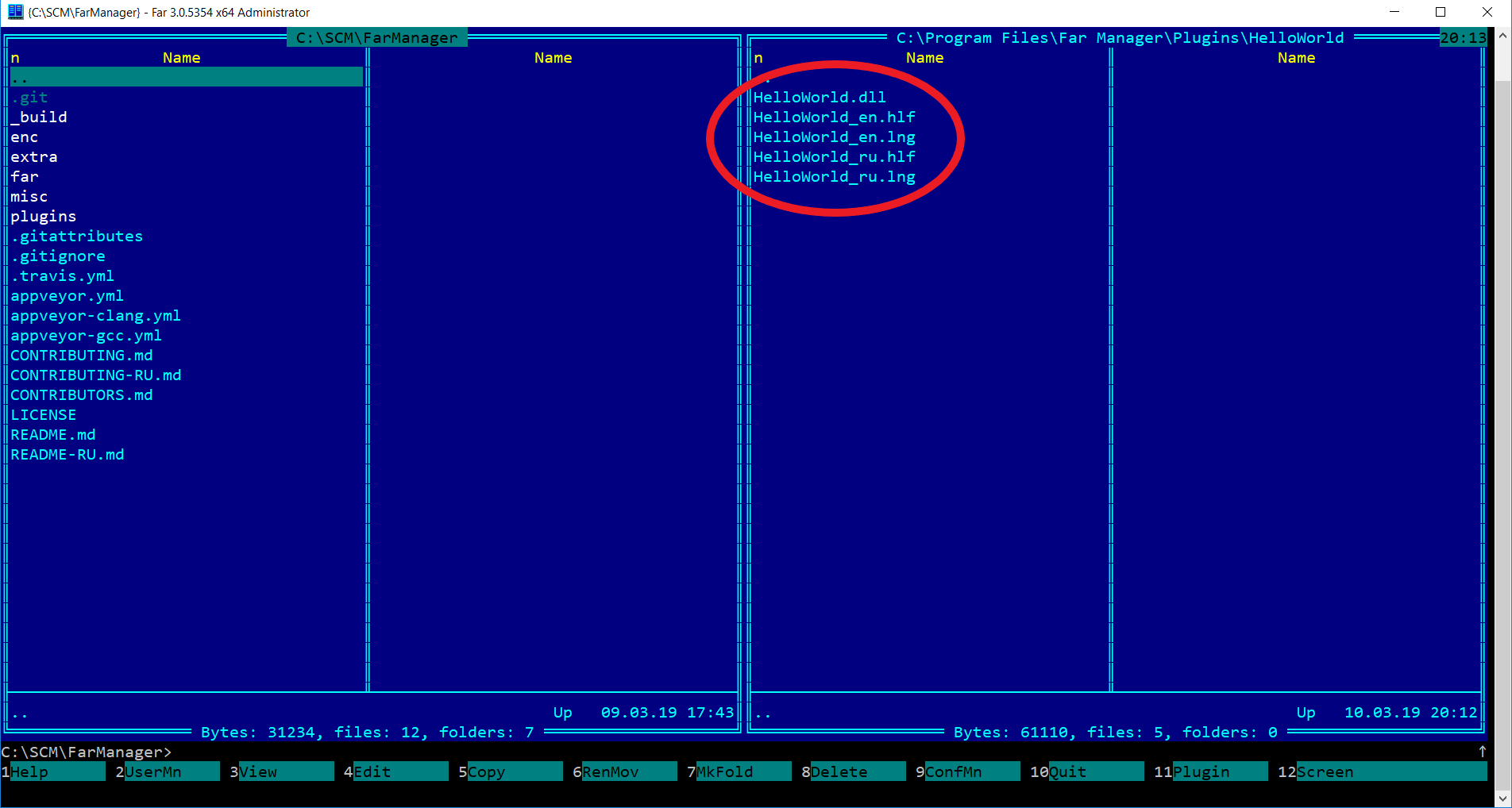Click the Far Manager title bar icon
Screen dimensions: 1512x808
15,12
